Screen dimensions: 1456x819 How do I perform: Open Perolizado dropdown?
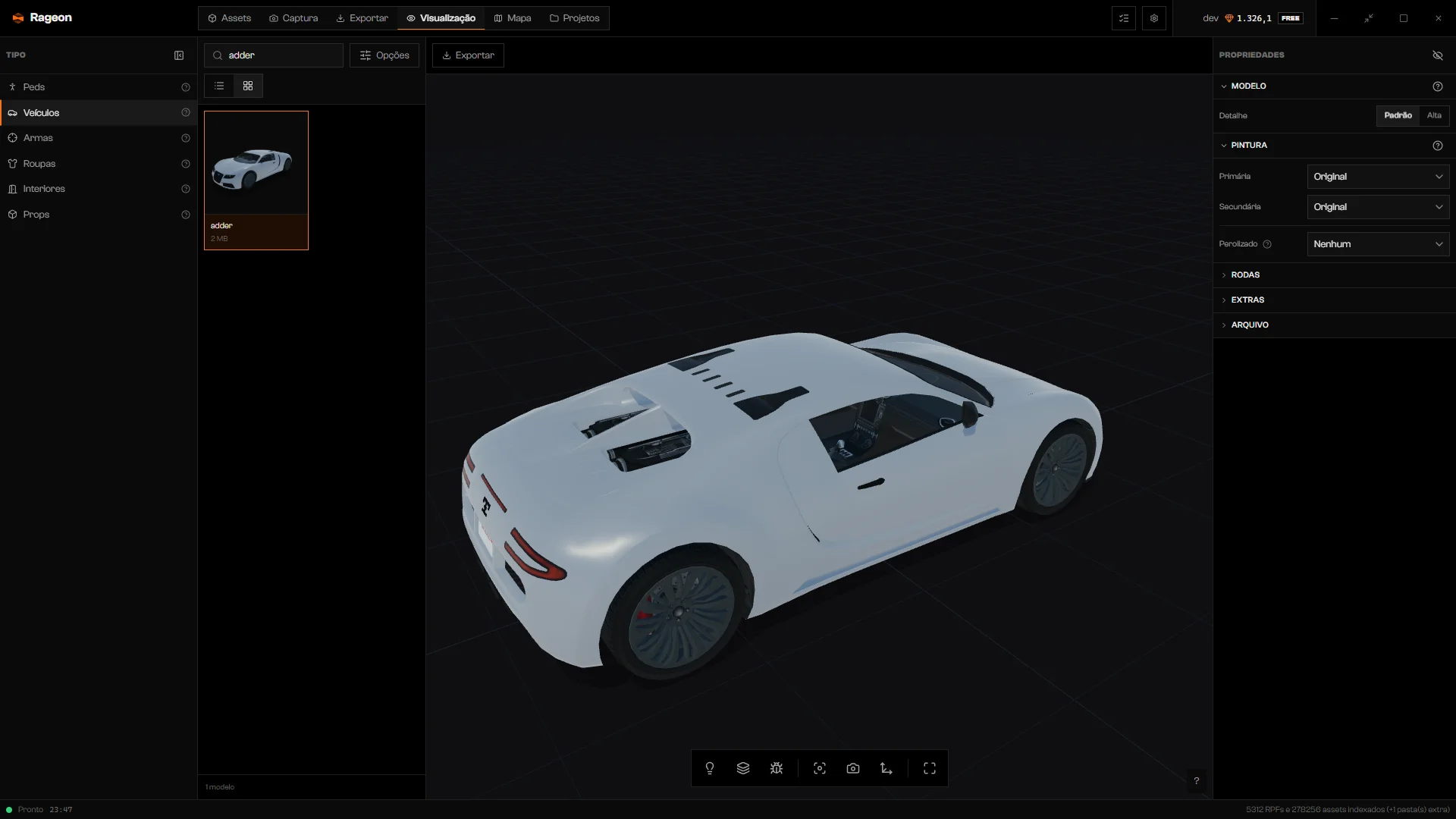click(x=1378, y=244)
